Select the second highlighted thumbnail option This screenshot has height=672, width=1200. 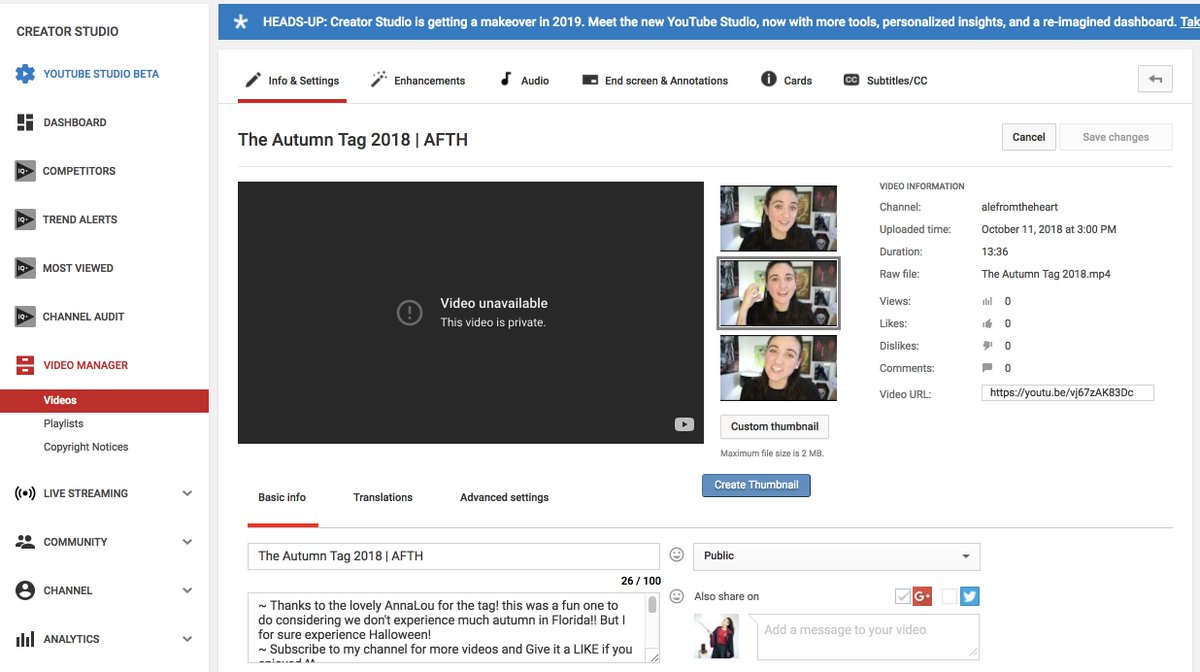tap(779, 293)
